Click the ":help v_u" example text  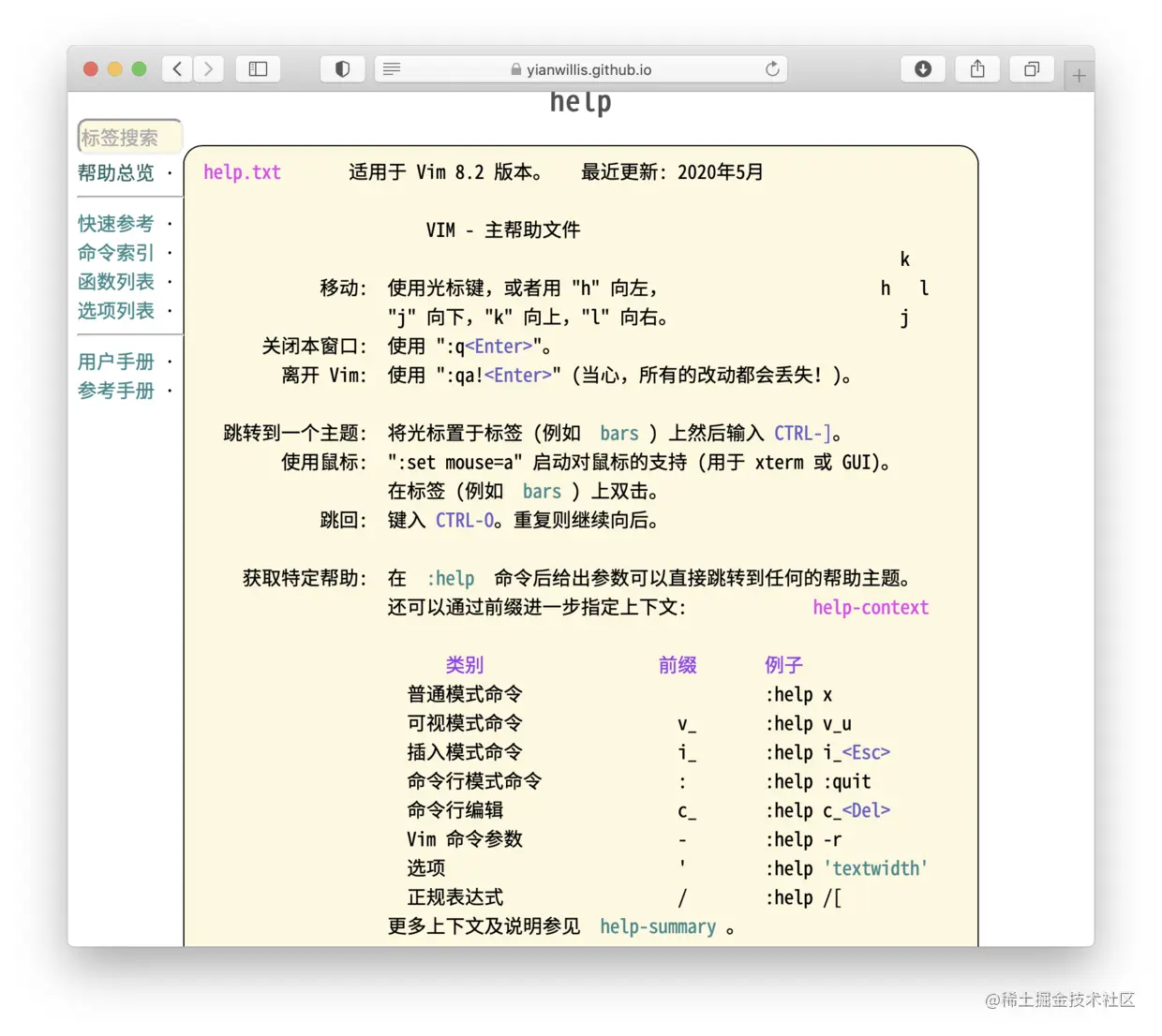pyautogui.click(x=809, y=724)
